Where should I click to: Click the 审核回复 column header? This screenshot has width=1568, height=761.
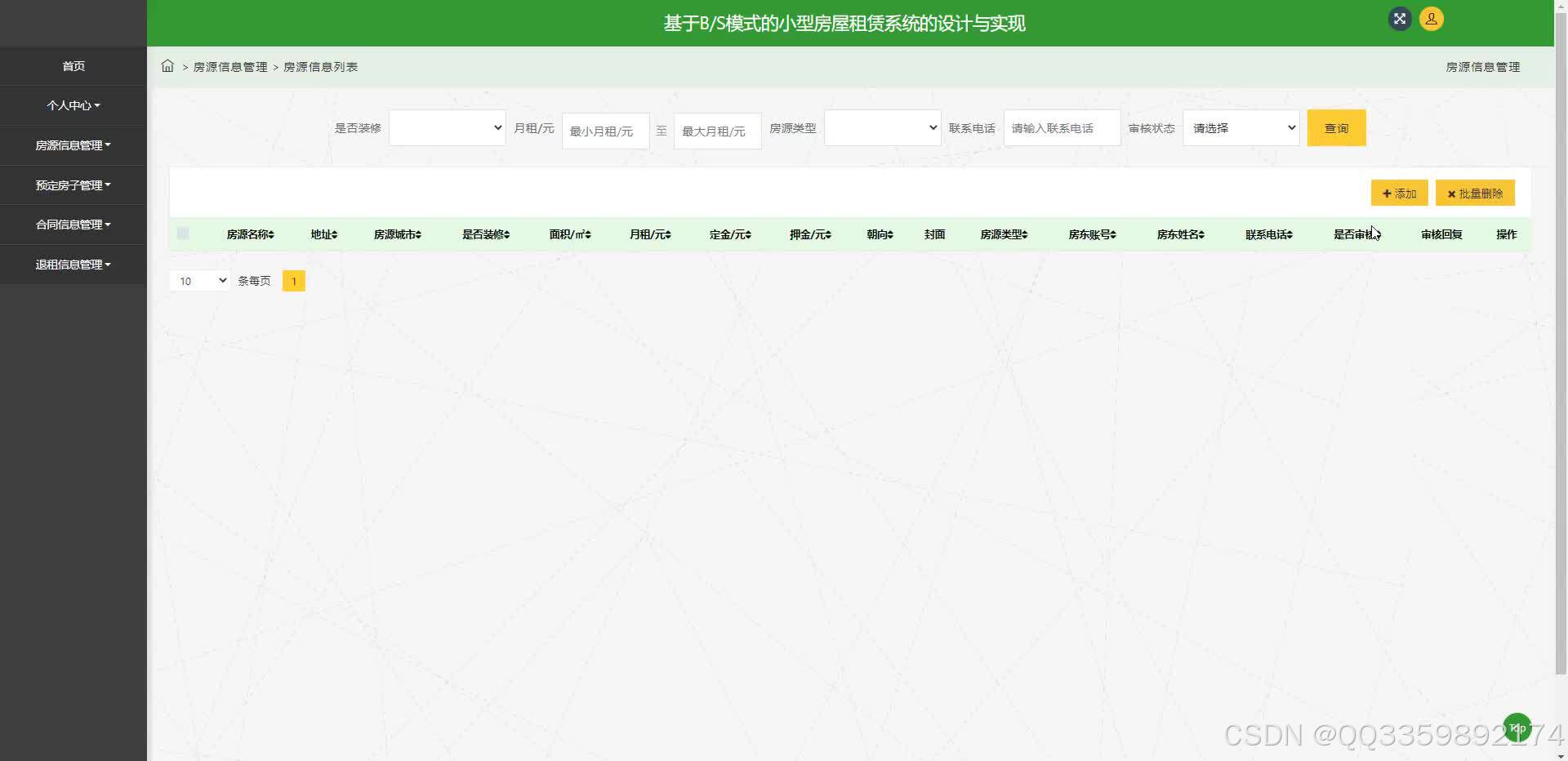1441,234
